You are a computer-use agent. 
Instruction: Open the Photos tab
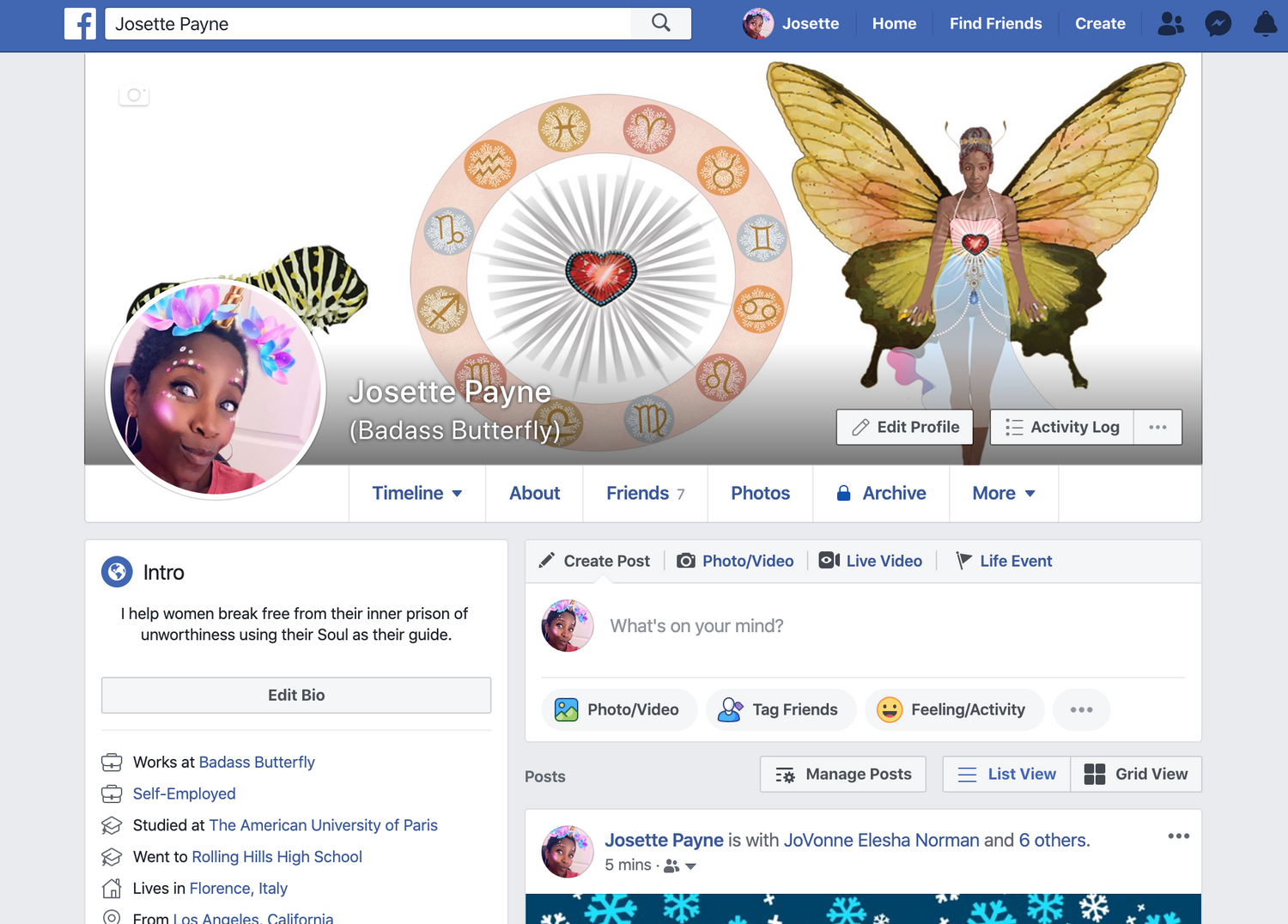tap(760, 494)
